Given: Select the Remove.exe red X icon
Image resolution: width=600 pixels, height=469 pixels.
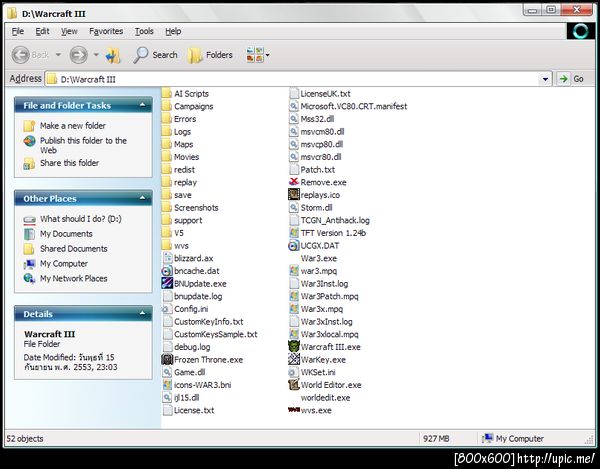Looking at the screenshot, I should (293, 182).
